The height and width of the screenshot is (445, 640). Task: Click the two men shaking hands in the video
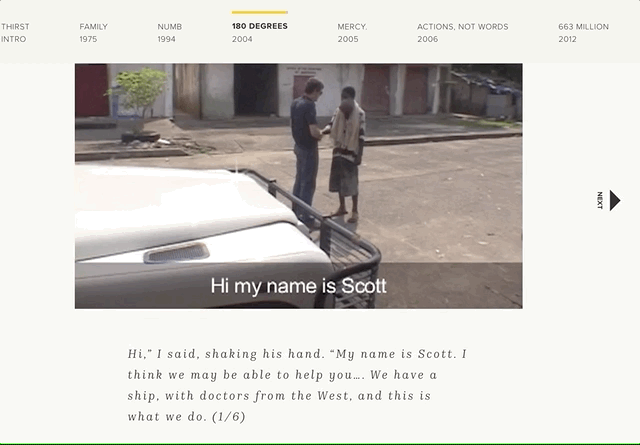[x=327, y=151]
